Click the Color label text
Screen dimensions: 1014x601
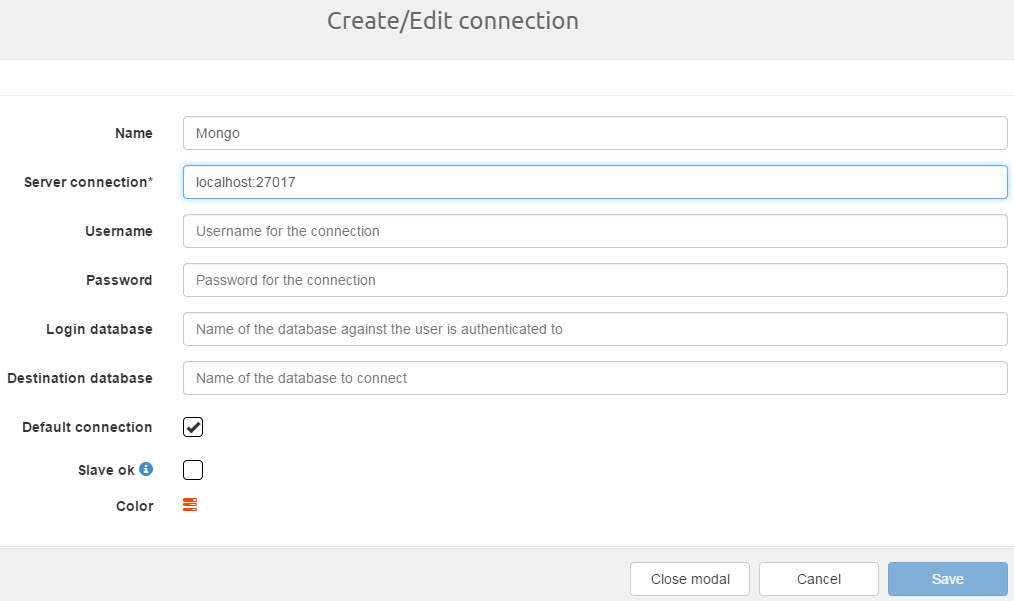[x=134, y=506]
